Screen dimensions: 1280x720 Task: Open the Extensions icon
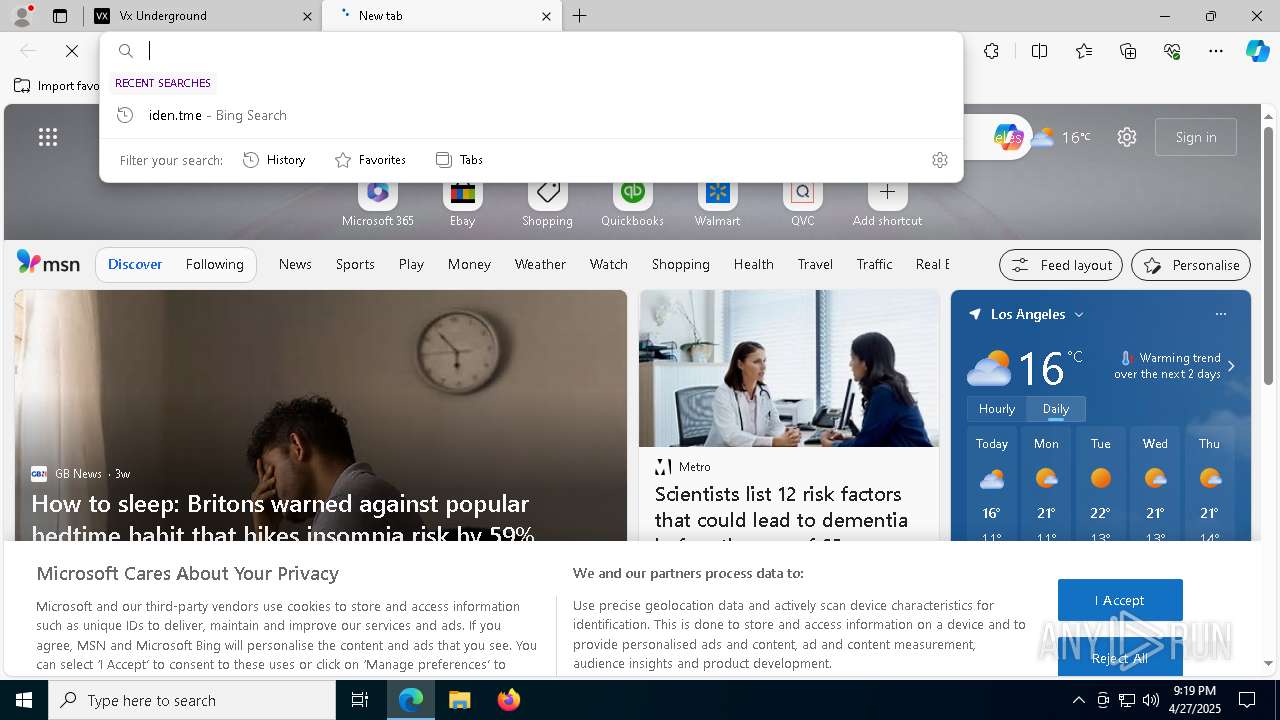point(991,51)
